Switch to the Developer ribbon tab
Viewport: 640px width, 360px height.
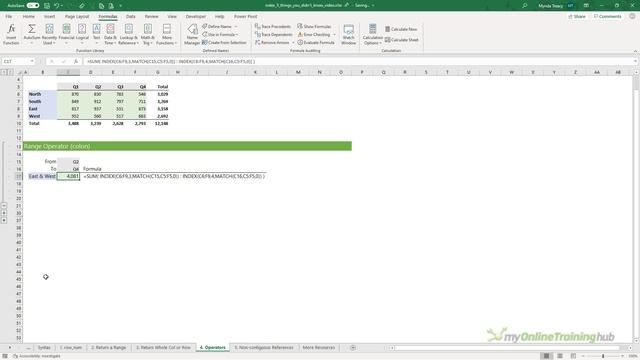pyautogui.click(x=196, y=16)
